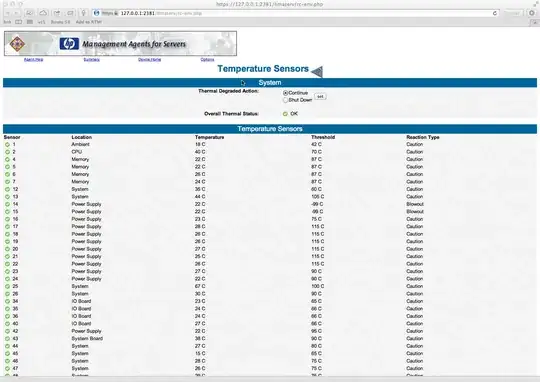Click the share icon in browser toolbar
The width and height of the screenshot is (540, 382).
tap(57, 13)
